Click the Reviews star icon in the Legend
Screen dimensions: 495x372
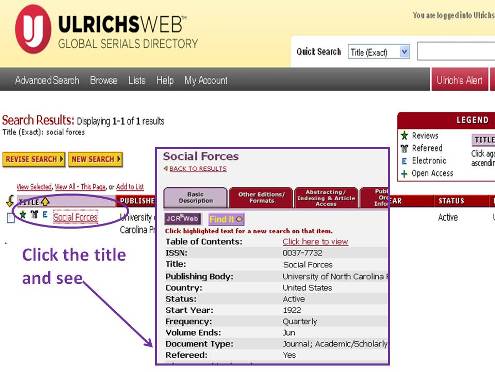[x=404, y=135]
